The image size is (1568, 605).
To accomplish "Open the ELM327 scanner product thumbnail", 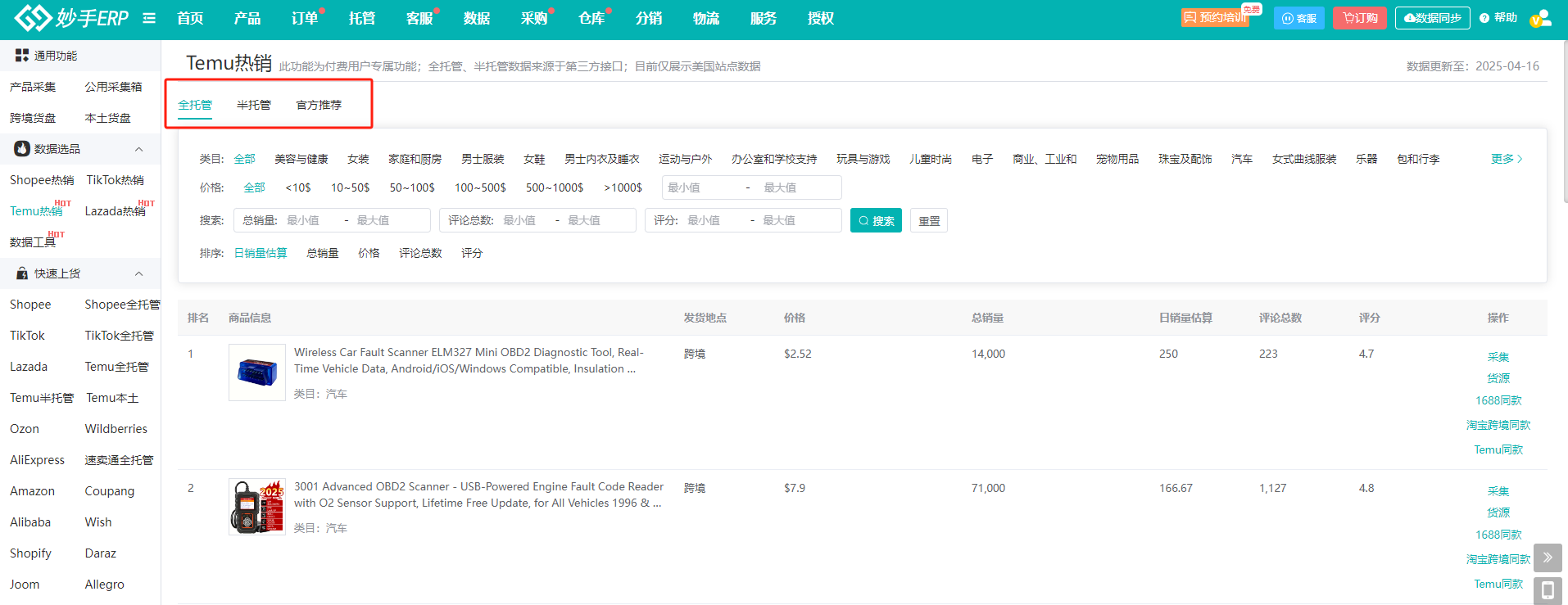I will tap(257, 372).
